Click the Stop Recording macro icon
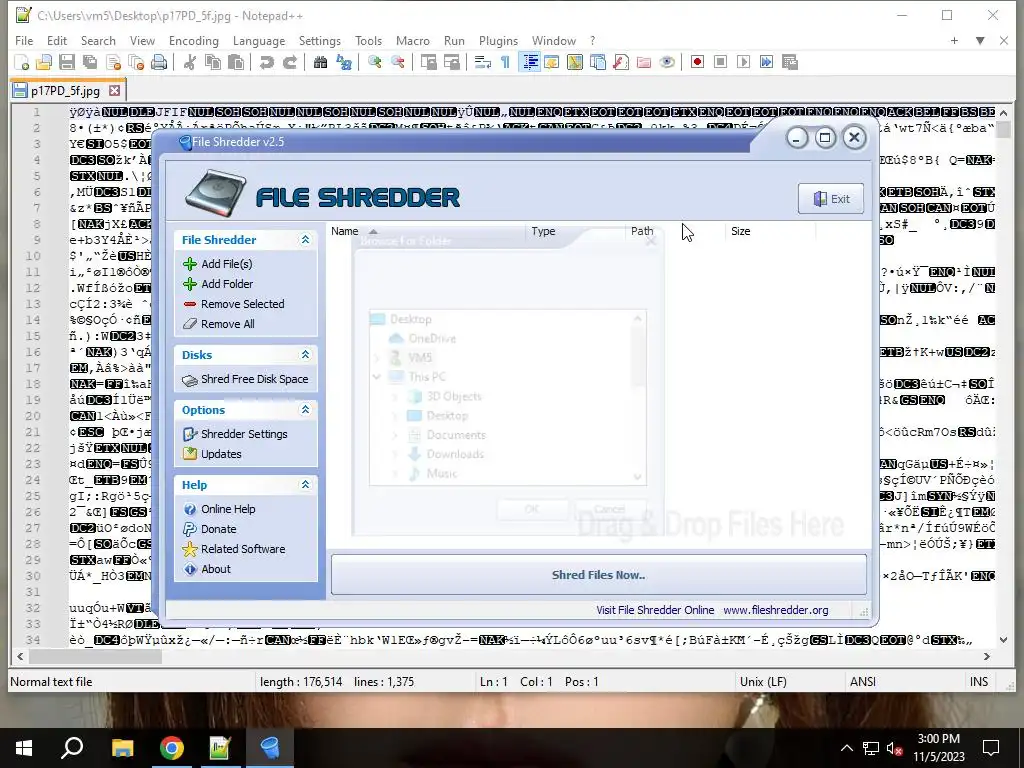Image resolution: width=1024 pixels, height=768 pixels. [720, 63]
